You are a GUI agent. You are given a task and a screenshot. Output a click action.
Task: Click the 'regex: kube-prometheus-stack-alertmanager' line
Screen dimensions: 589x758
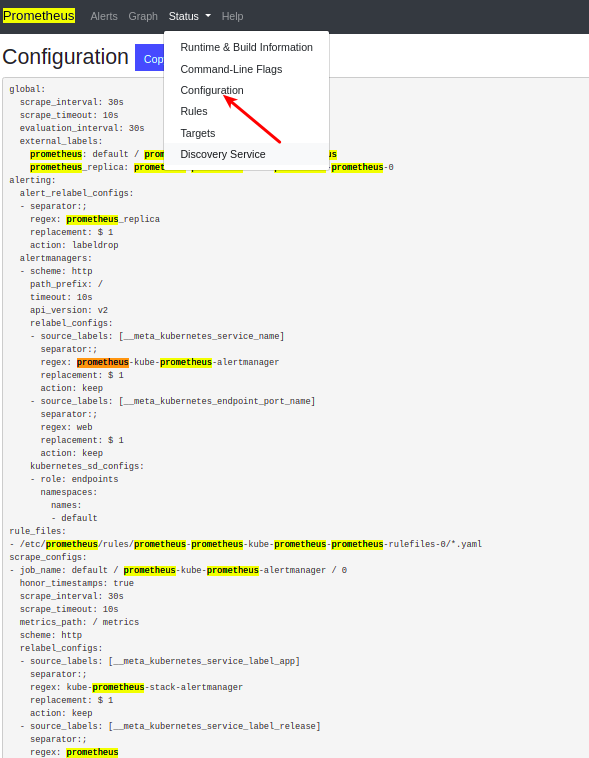pyautogui.click(x=136, y=687)
